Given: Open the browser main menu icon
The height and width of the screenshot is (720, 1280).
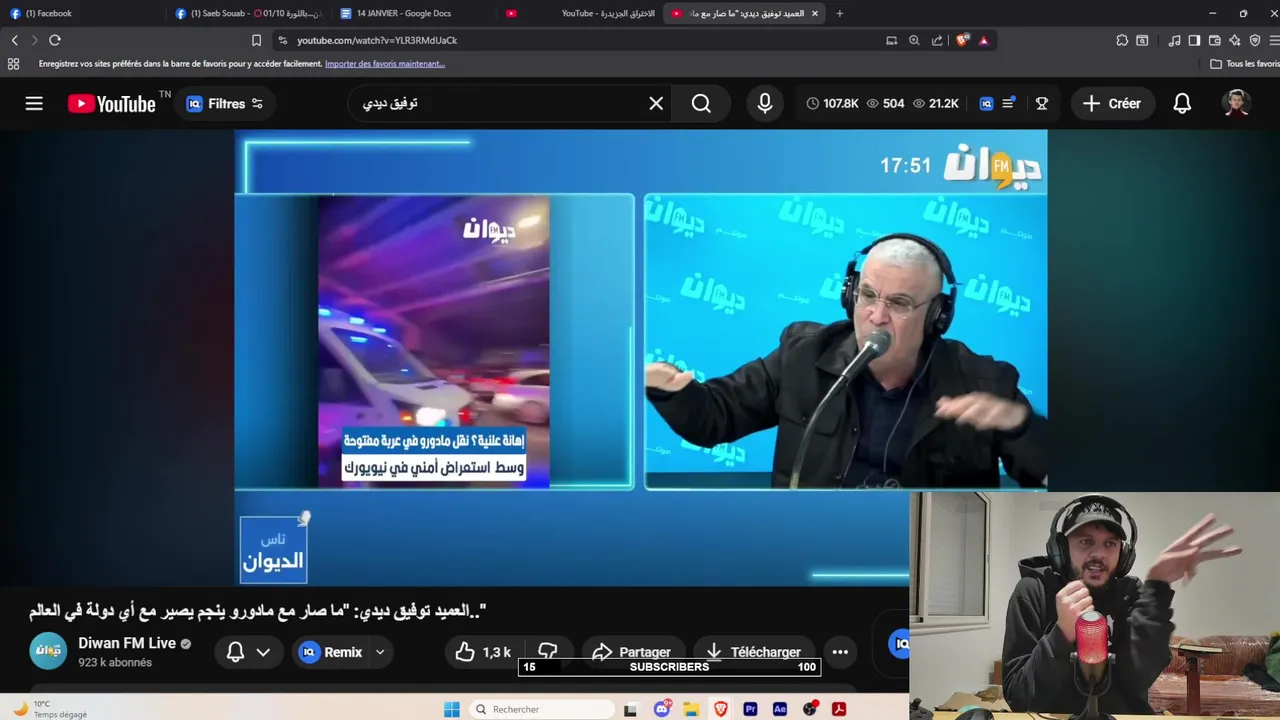Looking at the screenshot, I should [x=1275, y=40].
